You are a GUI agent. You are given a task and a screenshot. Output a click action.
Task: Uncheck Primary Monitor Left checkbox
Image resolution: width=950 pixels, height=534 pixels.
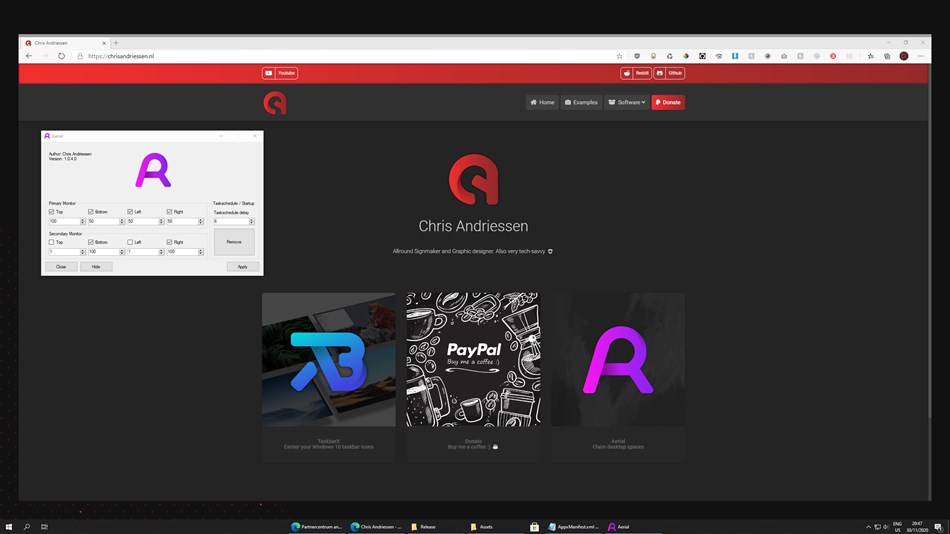coord(130,212)
